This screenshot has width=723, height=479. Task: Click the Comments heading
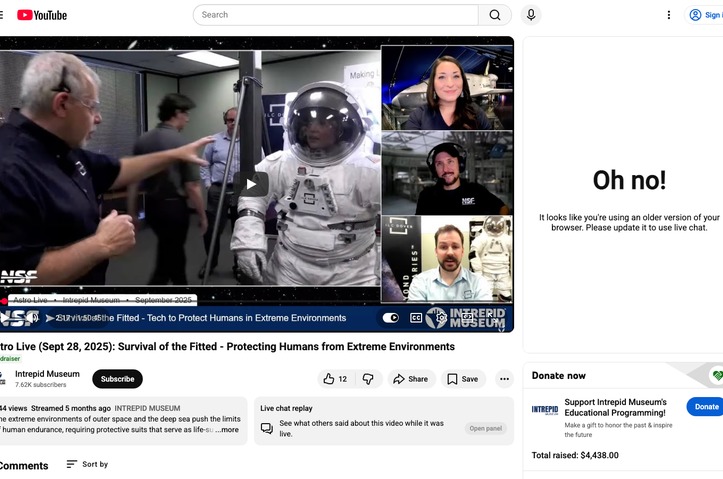(24, 466)
